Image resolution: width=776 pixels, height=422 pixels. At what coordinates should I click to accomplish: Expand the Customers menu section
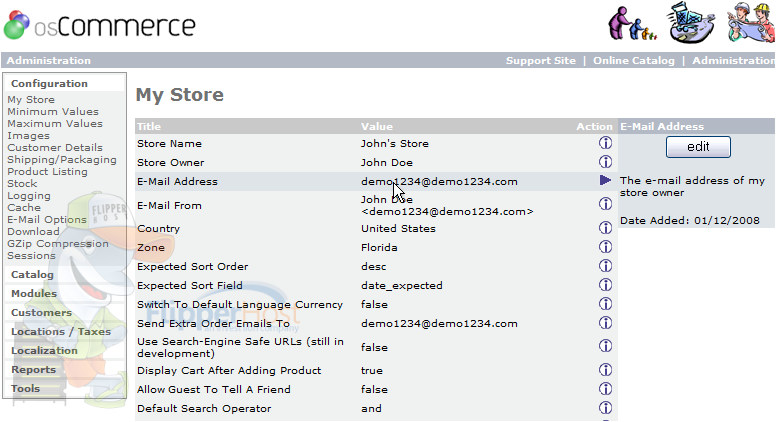[x=41, y=313]
